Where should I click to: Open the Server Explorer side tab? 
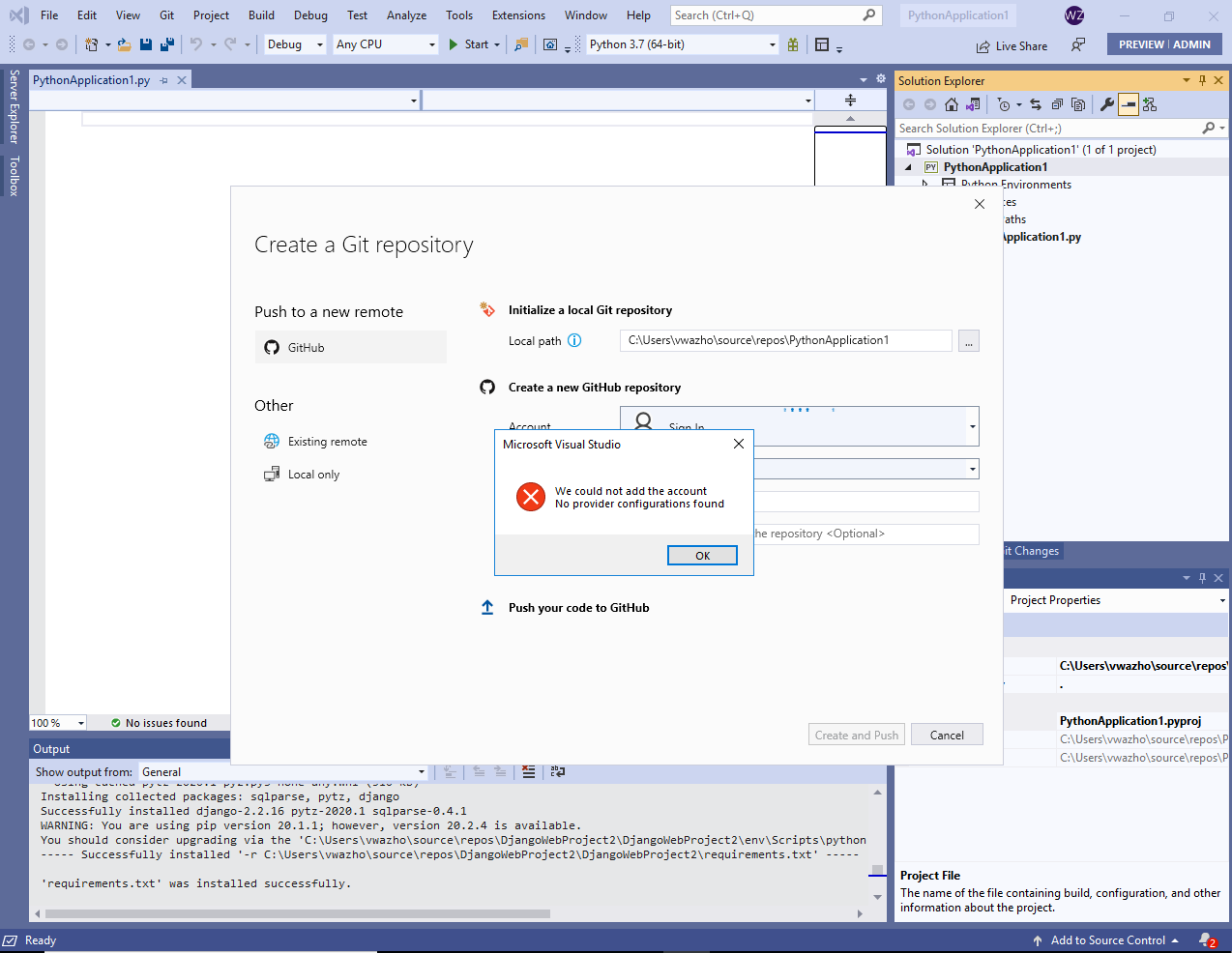tap(14, 106)
